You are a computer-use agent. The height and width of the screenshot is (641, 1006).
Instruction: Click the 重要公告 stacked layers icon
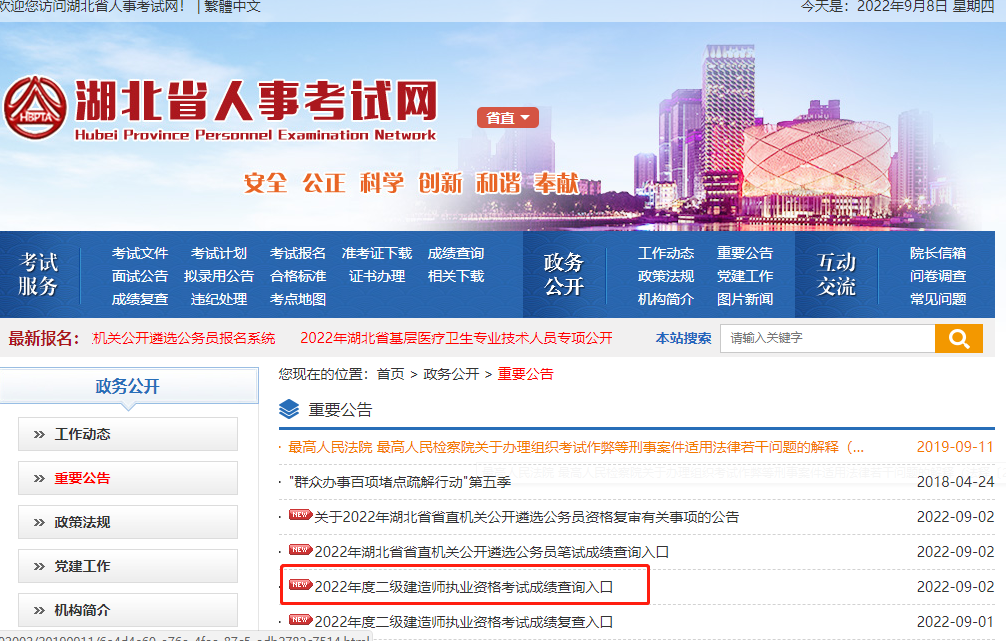click(x=289, y=409)
